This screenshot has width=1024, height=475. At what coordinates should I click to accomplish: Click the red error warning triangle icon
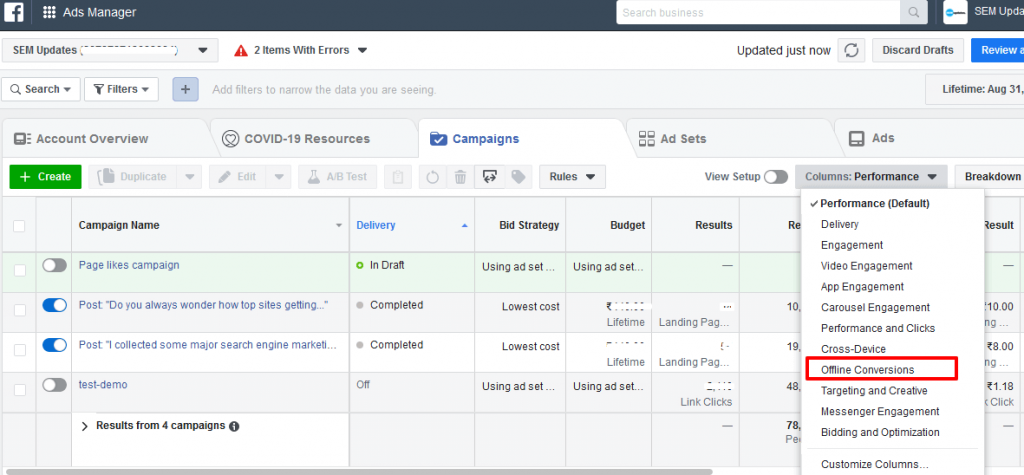pyautogui.click(x=241, y=50)
